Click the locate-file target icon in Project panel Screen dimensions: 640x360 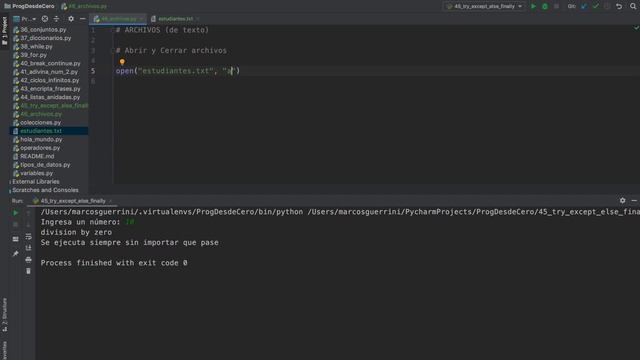click(45, 19)
